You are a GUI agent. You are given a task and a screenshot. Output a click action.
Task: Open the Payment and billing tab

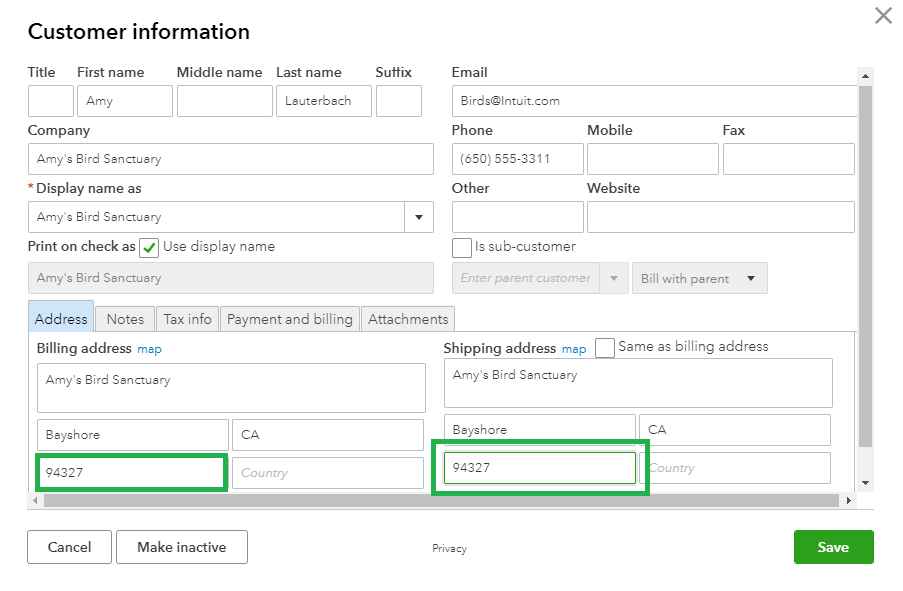click(x=290, y=319)
